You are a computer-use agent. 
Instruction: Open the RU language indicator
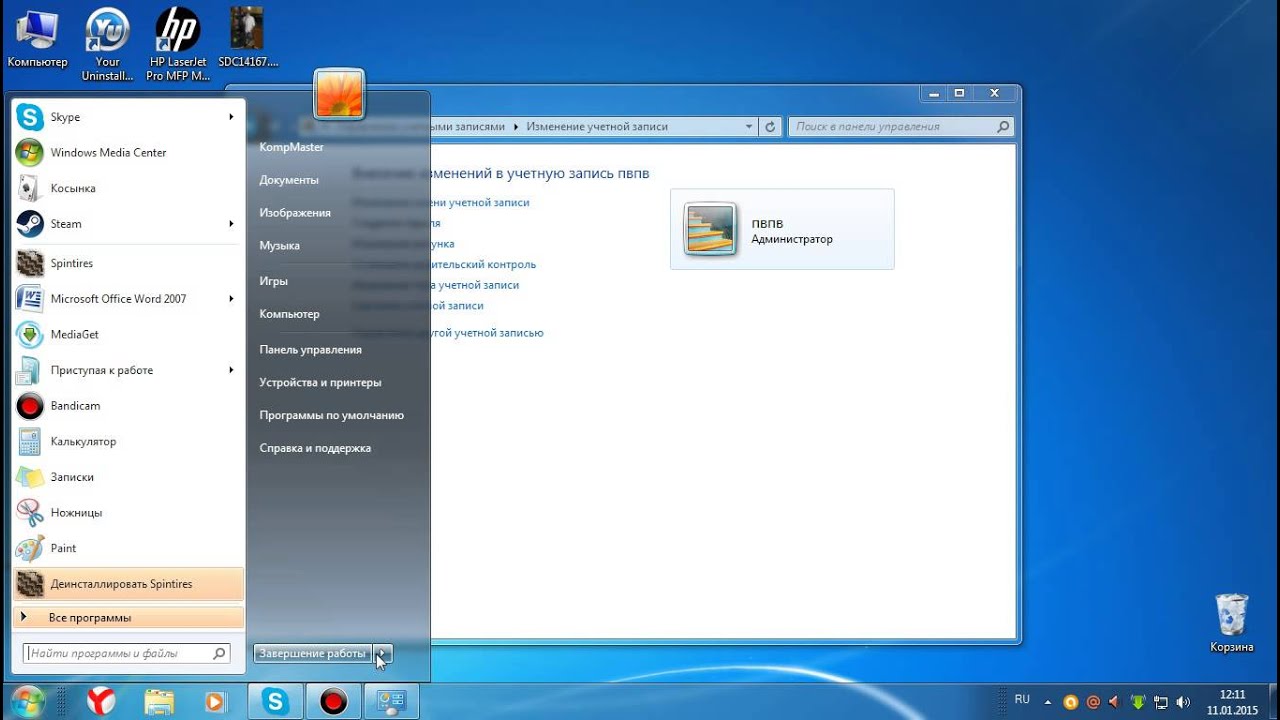(1022, 700)
